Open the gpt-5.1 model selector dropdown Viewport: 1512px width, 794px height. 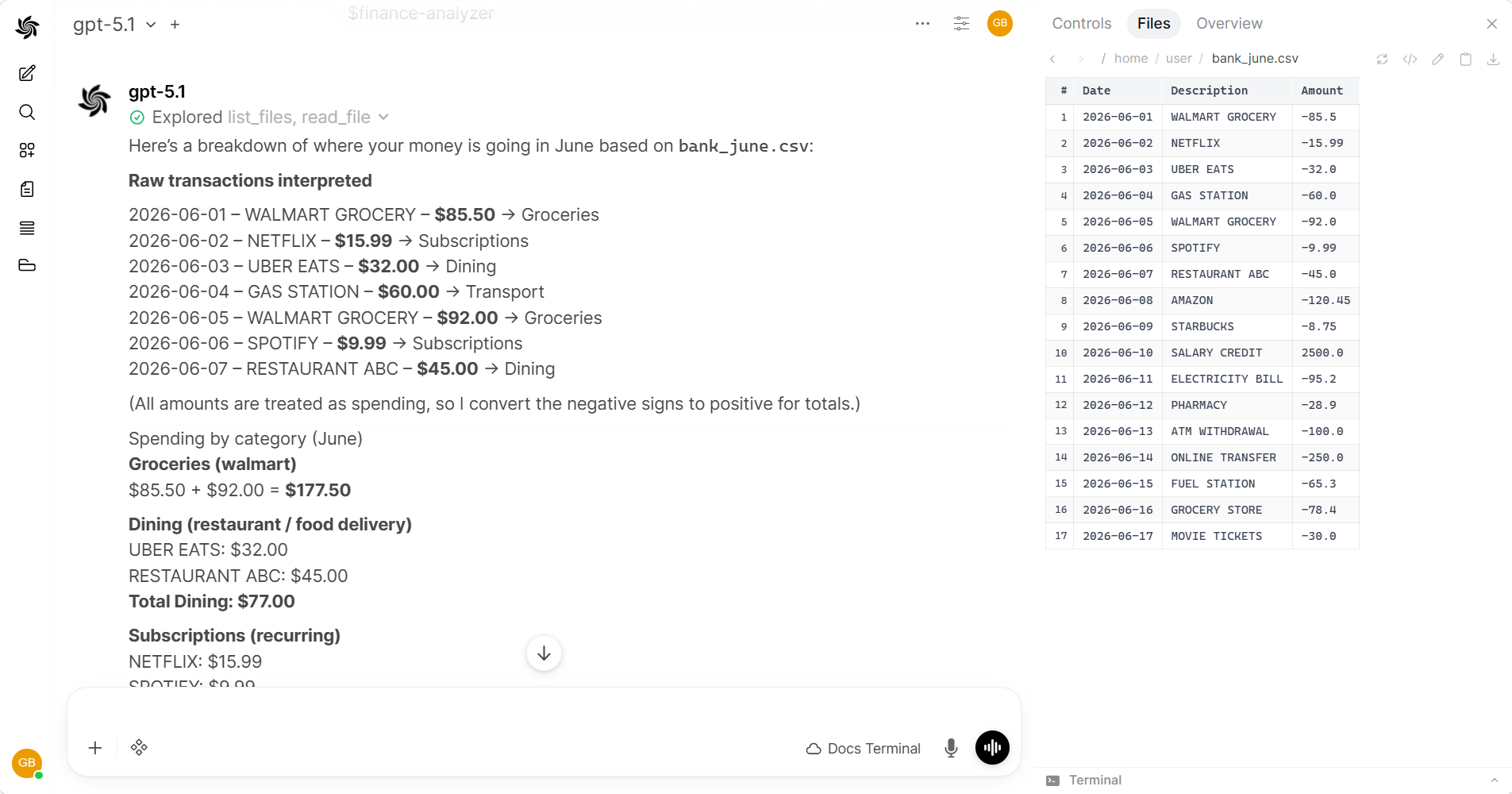click(x=114, y=25)
